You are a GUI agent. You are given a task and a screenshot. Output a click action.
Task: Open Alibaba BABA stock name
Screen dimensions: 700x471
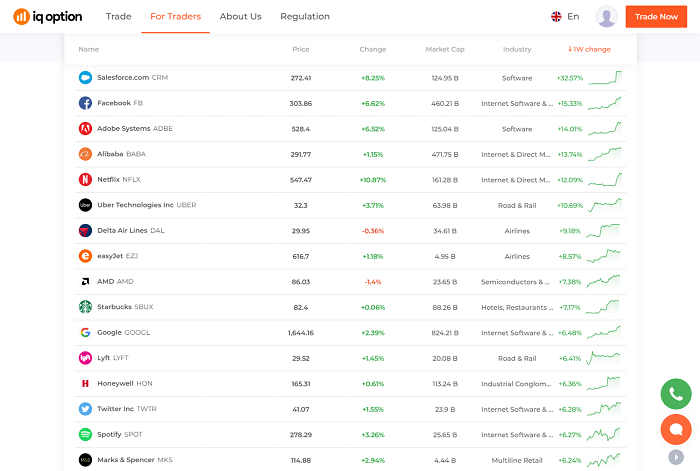[x=121, y=154]
